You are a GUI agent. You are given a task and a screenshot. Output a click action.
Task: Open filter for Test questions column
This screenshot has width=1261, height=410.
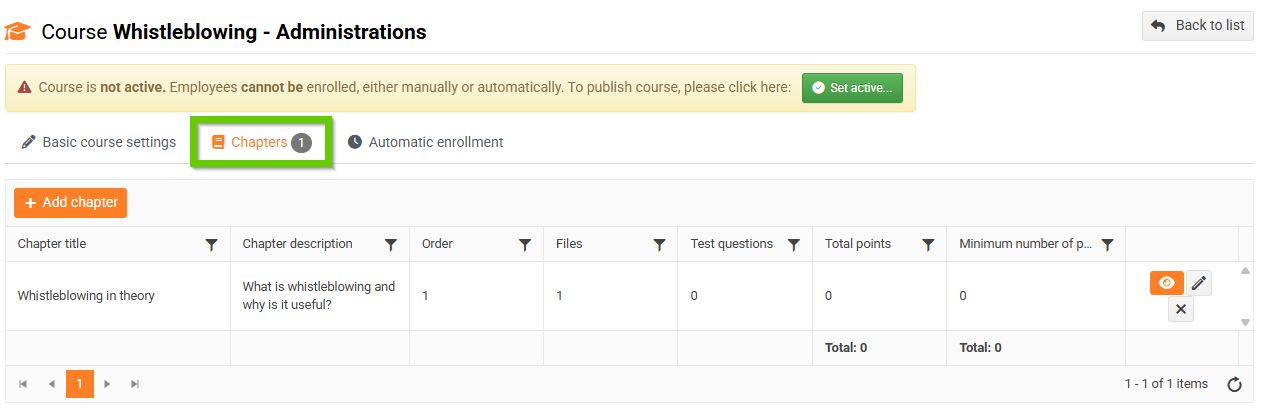[794, 244]
